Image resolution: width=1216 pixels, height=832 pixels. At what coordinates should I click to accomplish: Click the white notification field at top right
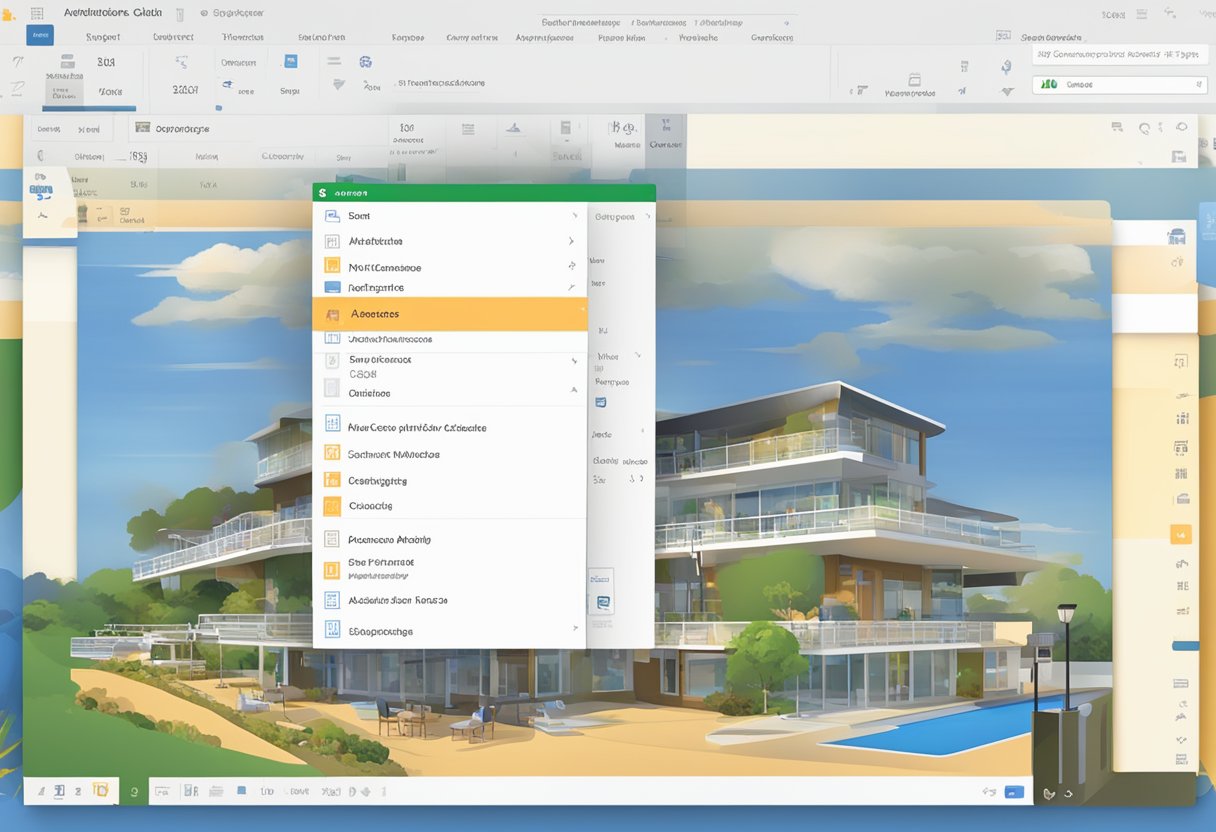click(x=1115, y=55)
